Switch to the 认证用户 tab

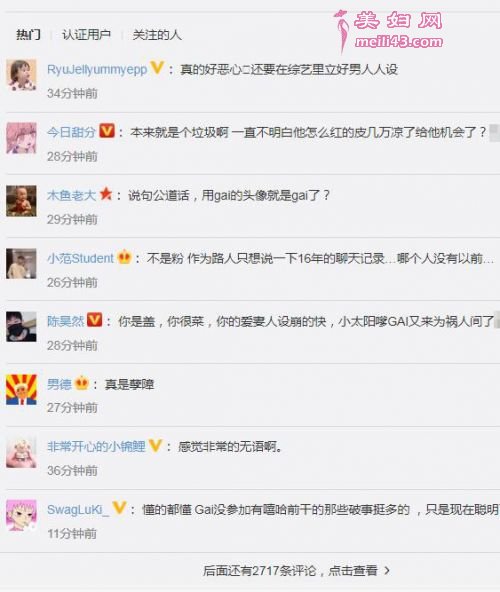point(86,35)
